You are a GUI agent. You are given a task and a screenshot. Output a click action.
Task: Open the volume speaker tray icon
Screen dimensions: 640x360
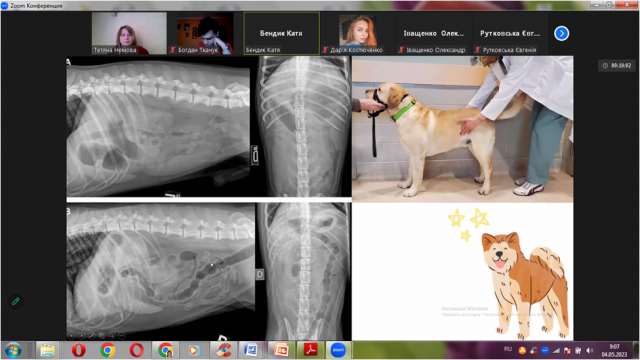[x=590, y=350]
